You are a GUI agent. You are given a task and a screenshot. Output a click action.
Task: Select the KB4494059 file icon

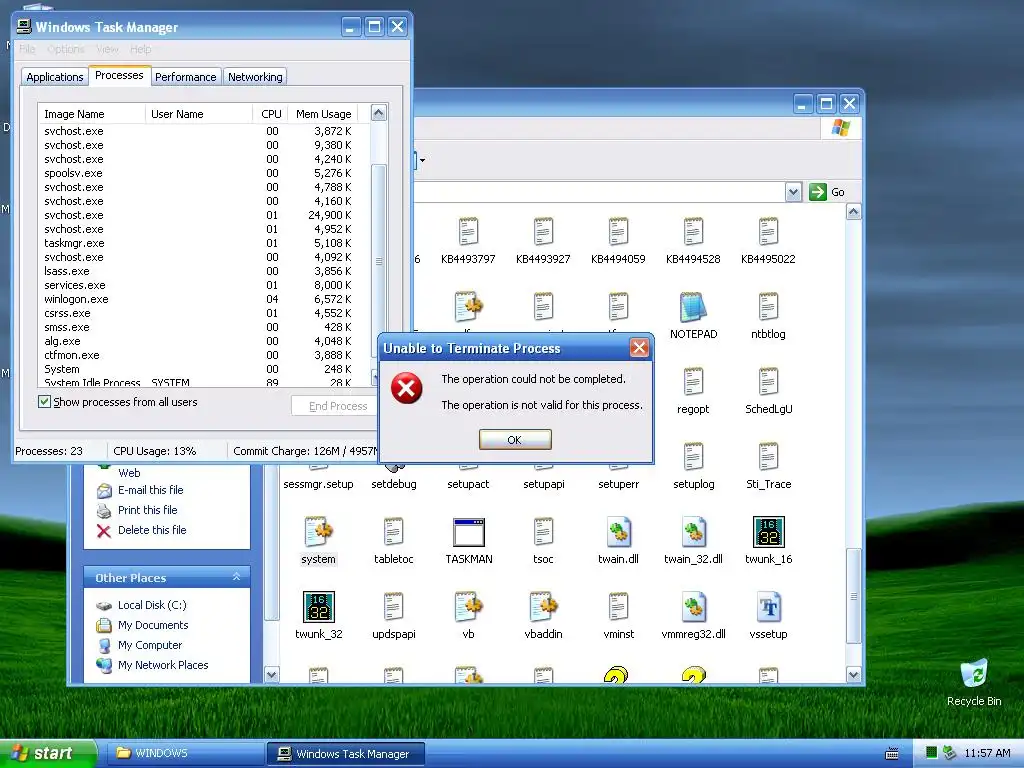[x=618, y=232]
